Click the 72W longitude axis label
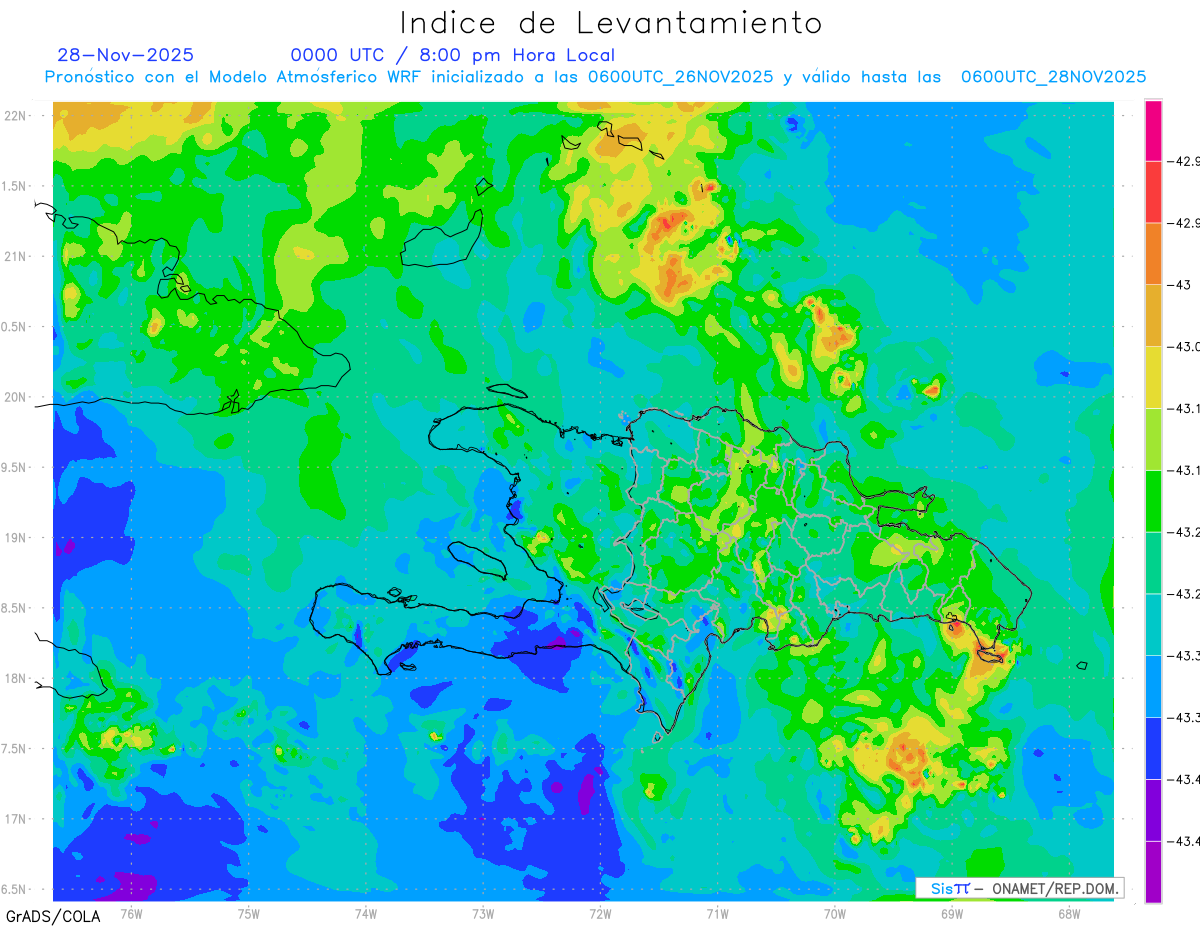The image size is (1200, 927). 600,913
